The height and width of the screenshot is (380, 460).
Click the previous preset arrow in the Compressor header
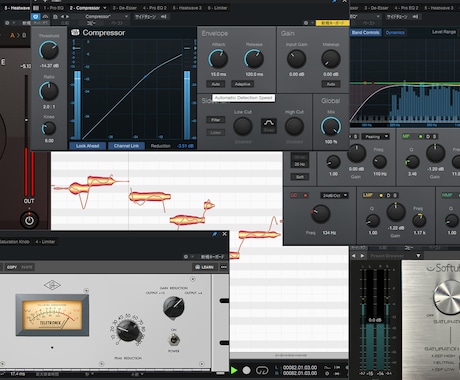(62, 16)
